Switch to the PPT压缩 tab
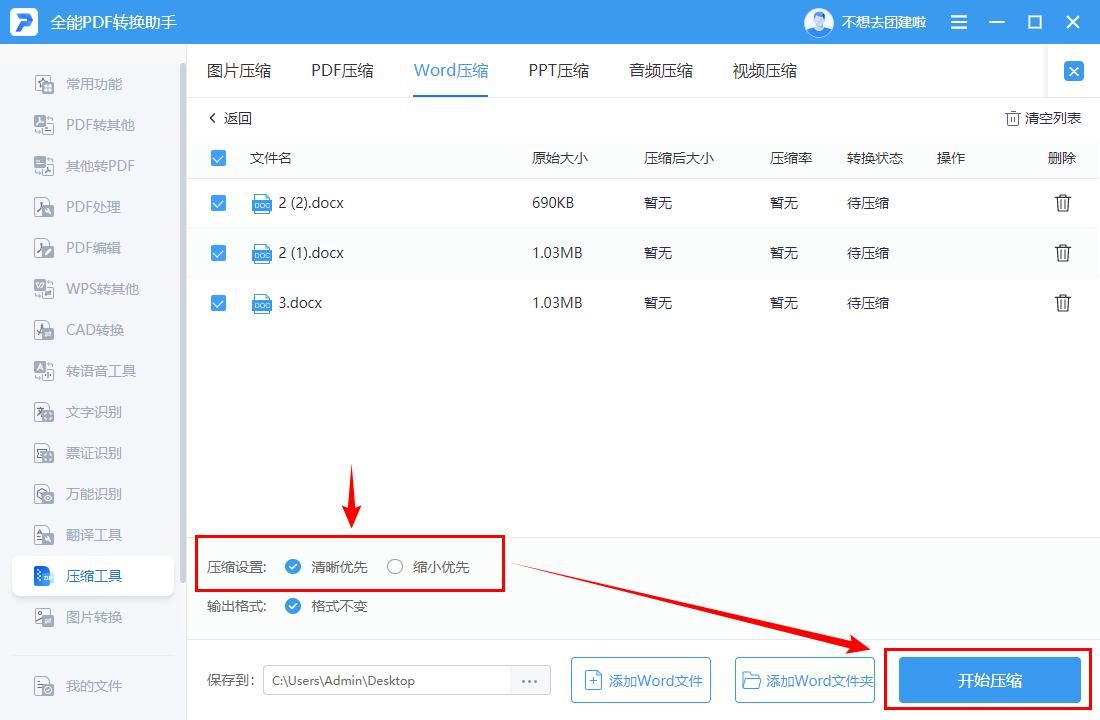This screenshot has width=1100, height=720. click(558, 71)
